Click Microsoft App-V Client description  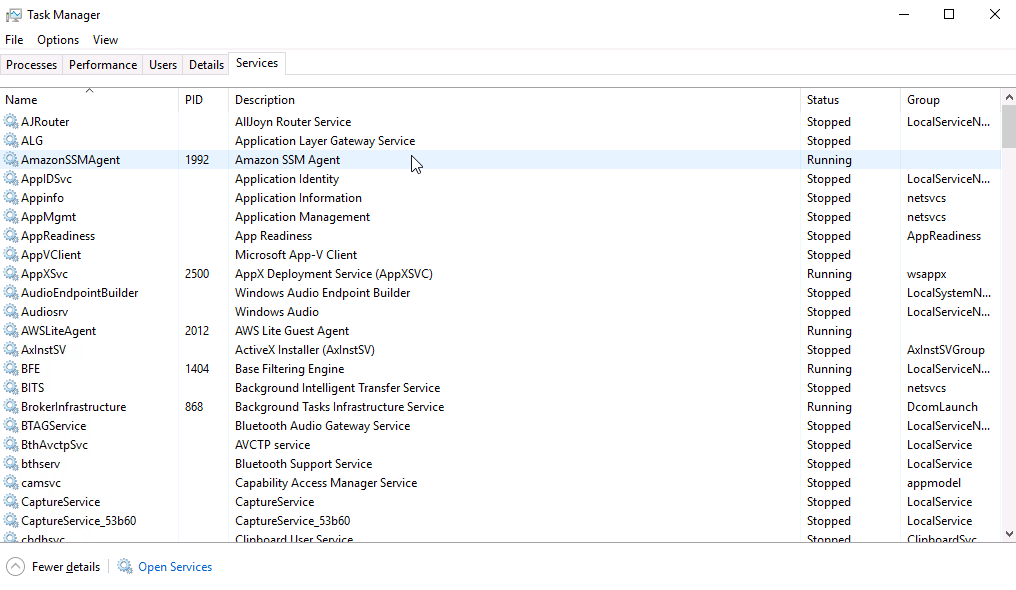coord(295,255)
